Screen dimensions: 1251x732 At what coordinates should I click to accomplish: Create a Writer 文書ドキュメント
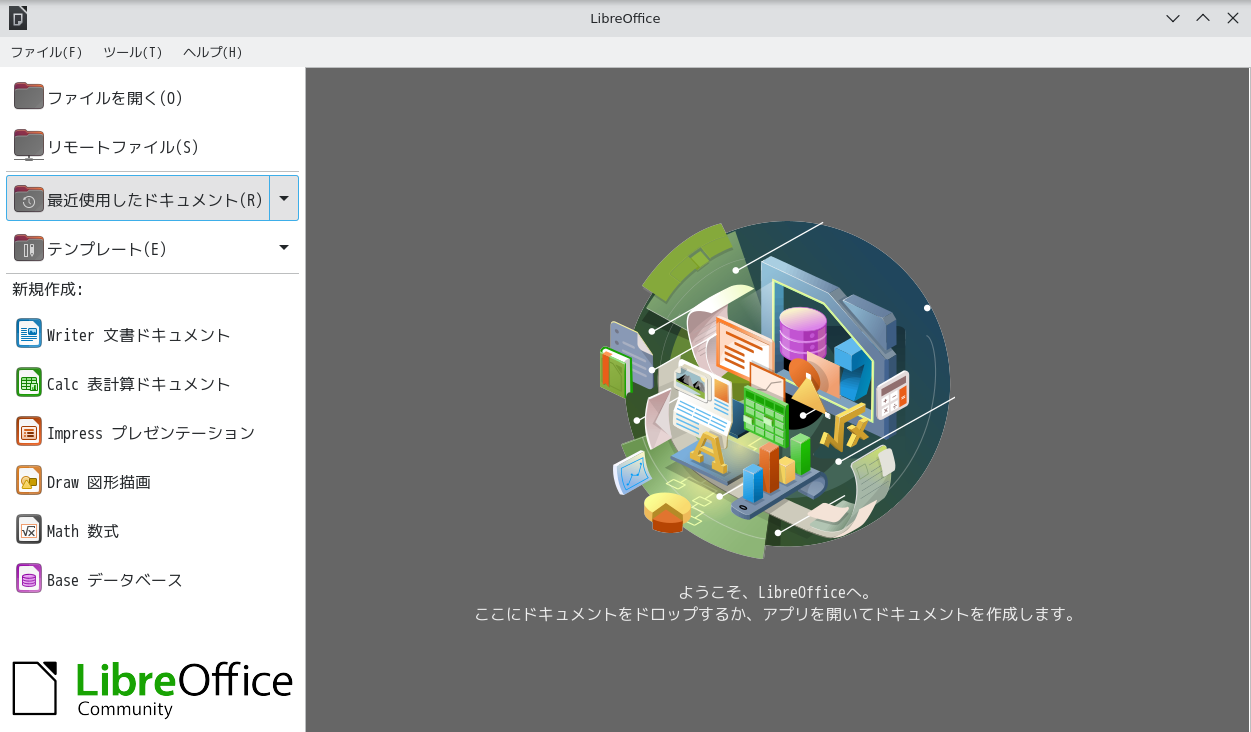(x=152, y=334)
